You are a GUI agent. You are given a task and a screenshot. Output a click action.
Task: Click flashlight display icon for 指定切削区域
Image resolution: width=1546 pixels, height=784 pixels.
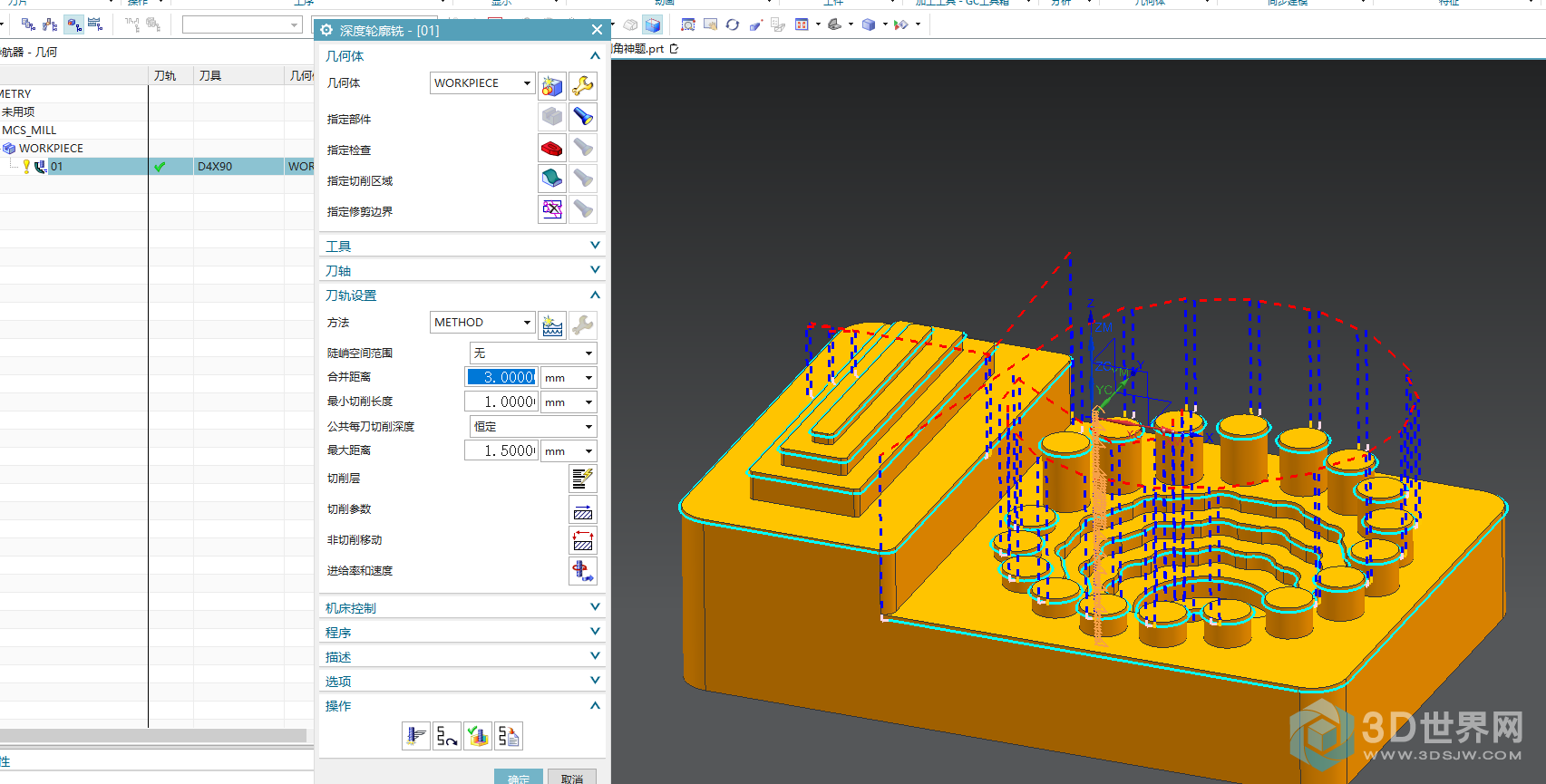583,179
